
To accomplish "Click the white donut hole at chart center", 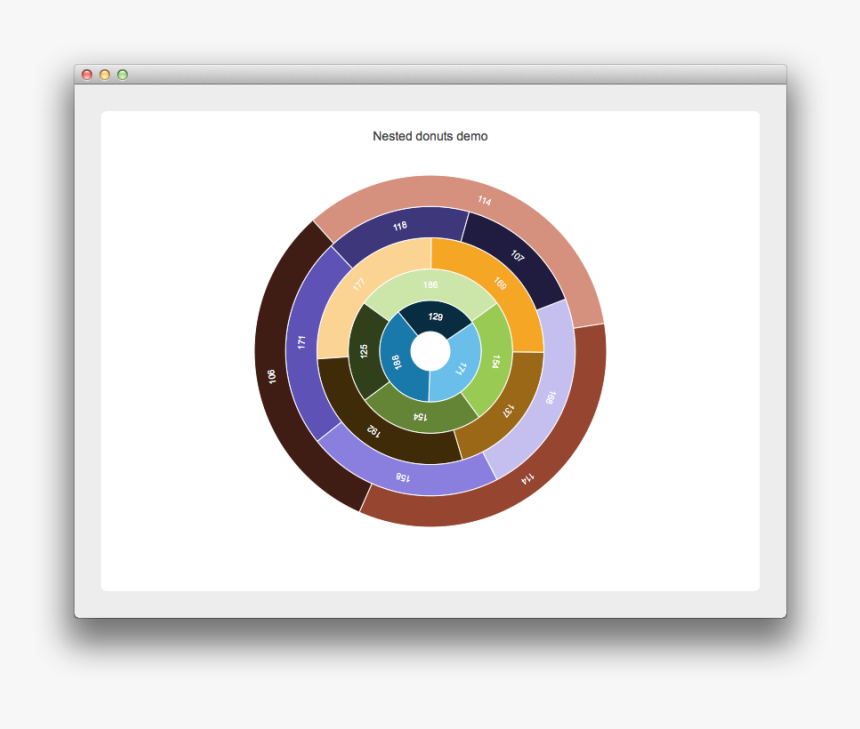I will pos(432,352).
